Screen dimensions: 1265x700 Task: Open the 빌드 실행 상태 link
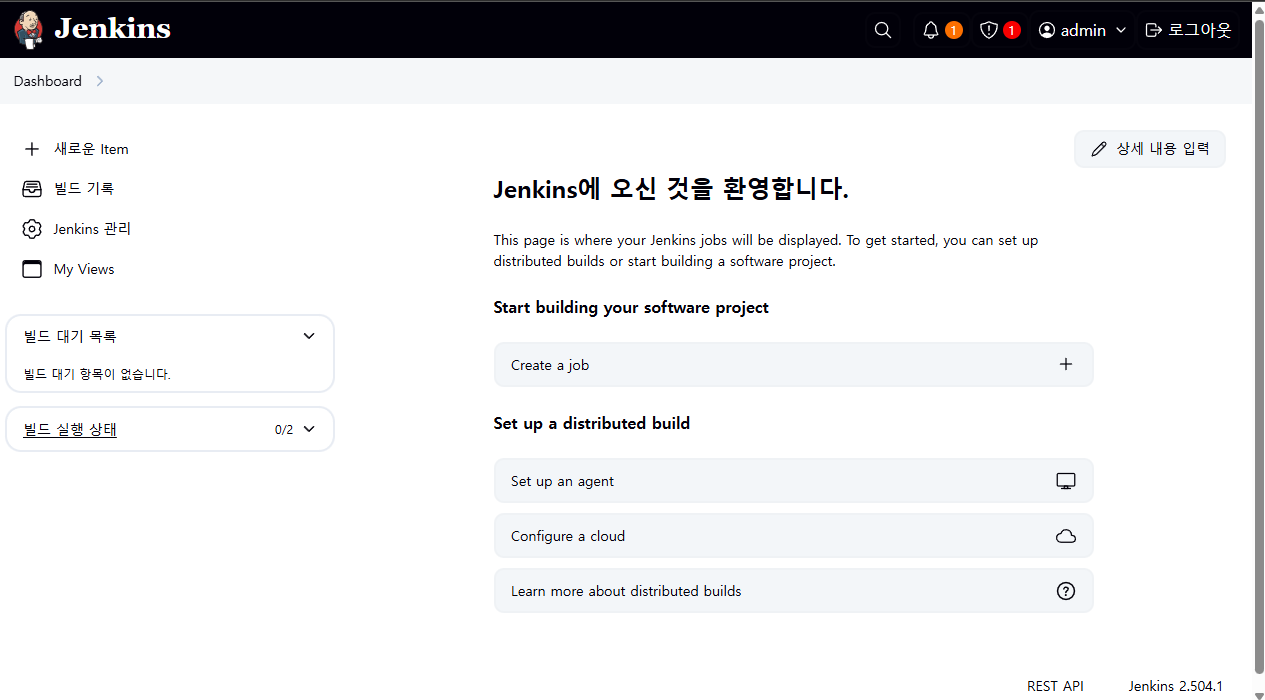[70, 429]
